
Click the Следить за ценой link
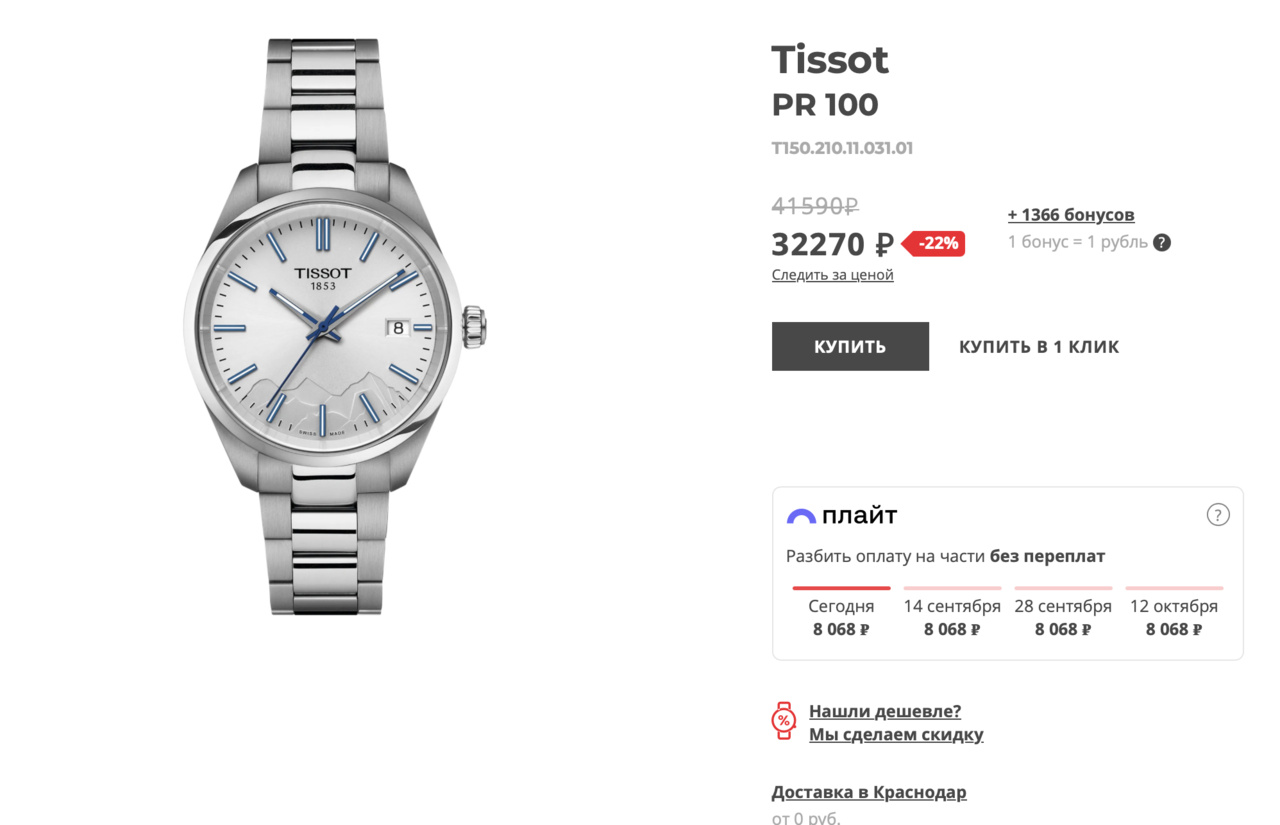tap(832, 275)
